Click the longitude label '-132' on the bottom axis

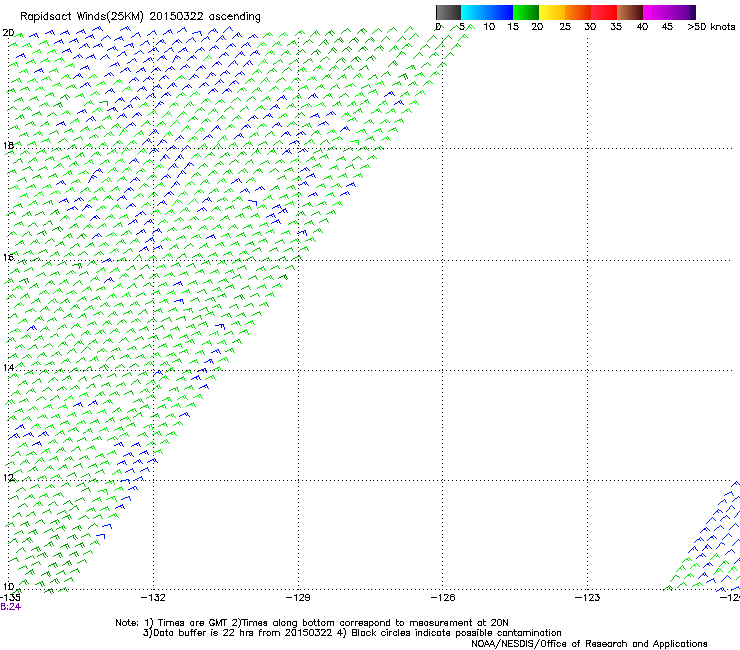(x=153, y=598)
